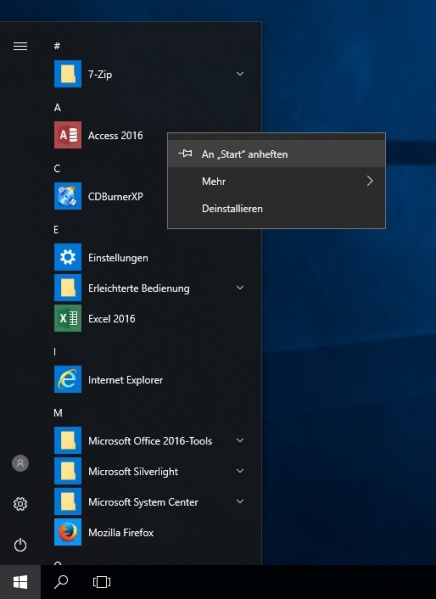Launch Excel 2016 via its green icon

click(68, 318)
